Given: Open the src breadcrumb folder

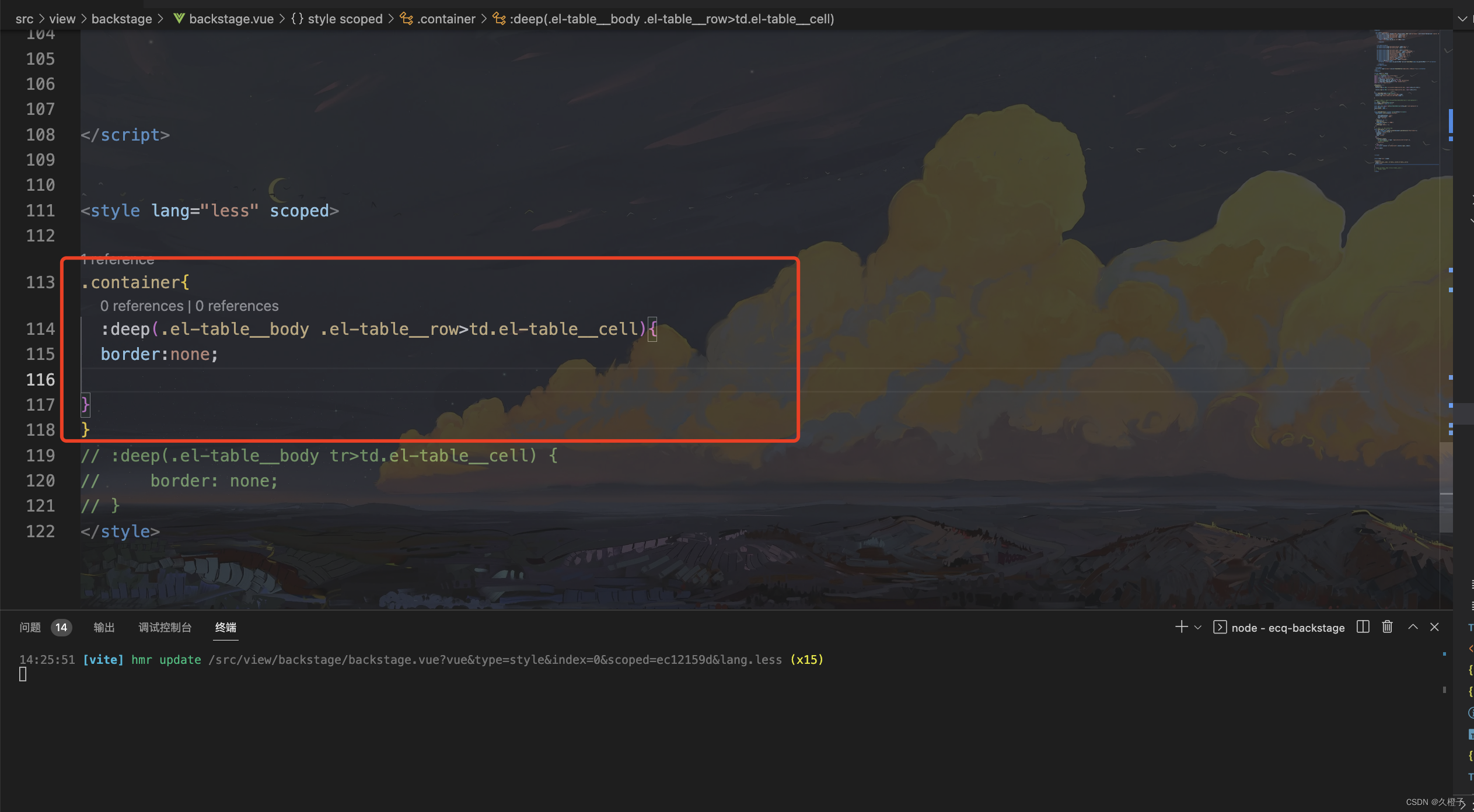Looking at the screenshot, I should click(x=25, y=19).
